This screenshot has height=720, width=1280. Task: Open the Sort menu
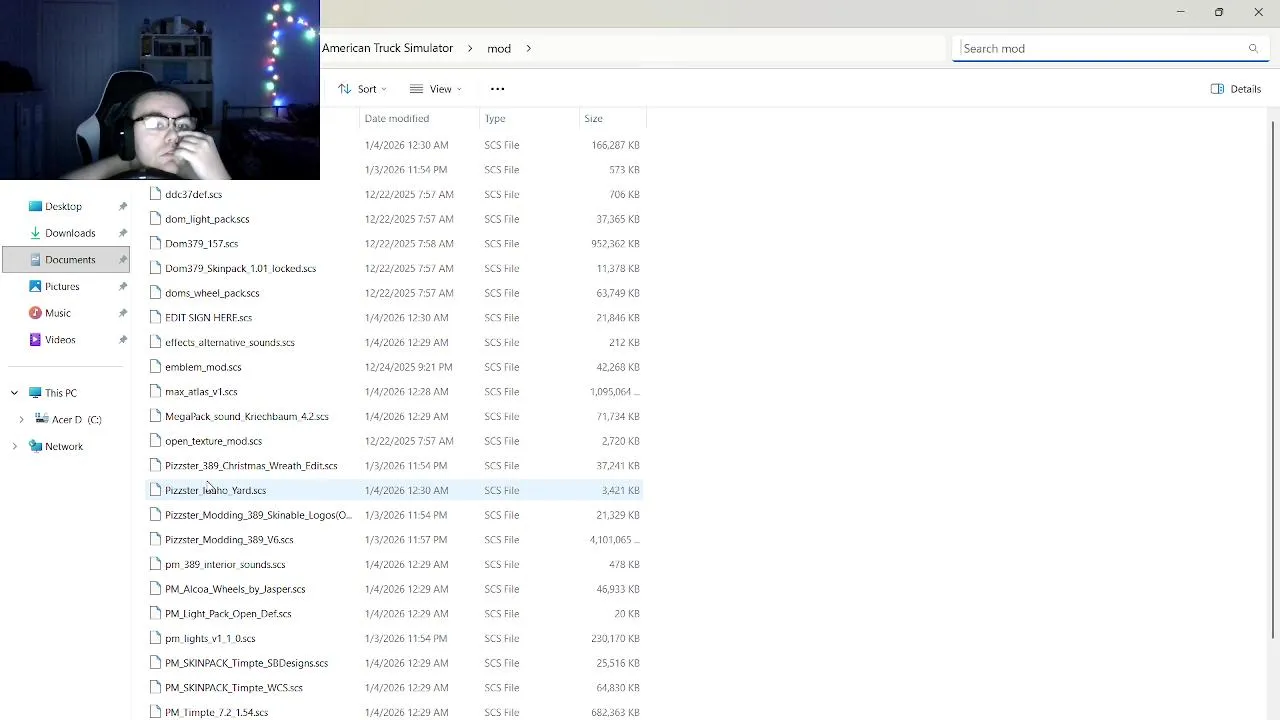(362, 89)
